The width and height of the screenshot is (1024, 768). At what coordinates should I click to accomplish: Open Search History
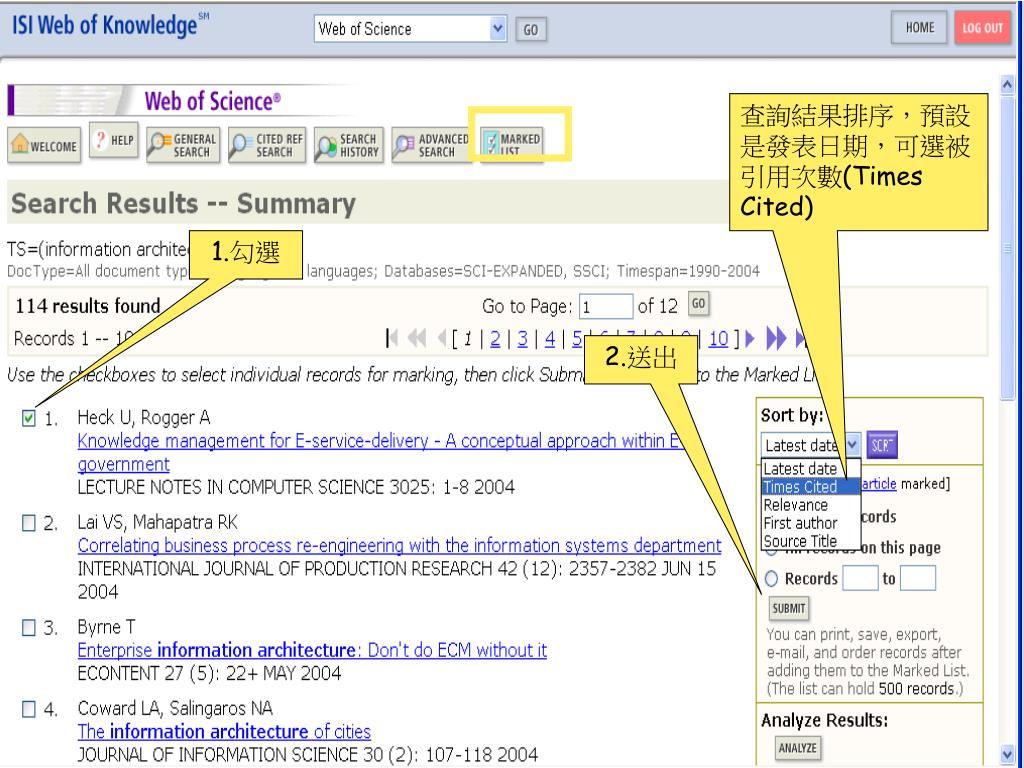[x=349, y=145]
